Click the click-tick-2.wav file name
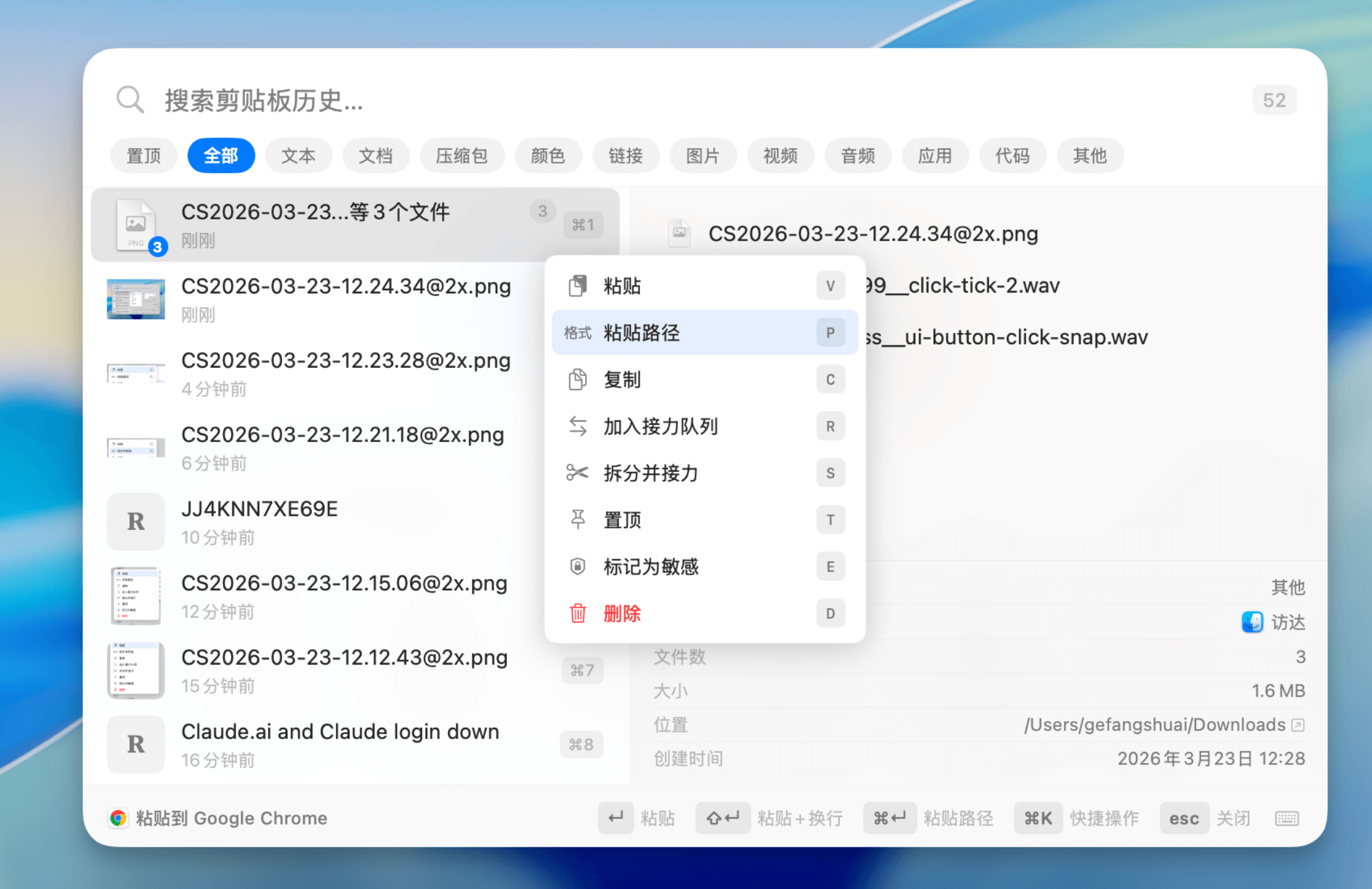 coord(962,285)
